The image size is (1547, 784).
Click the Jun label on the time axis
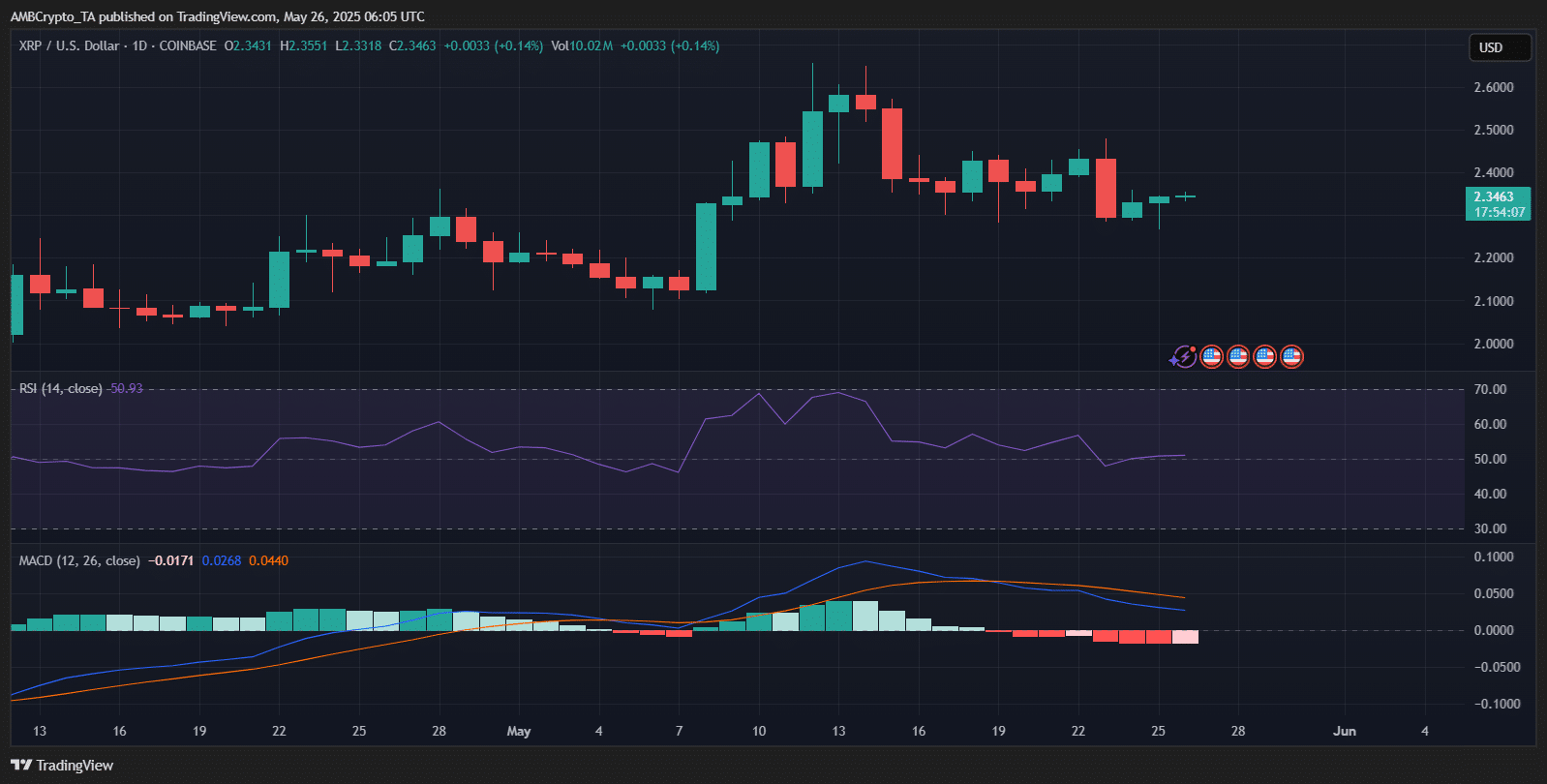coord(1344,731)
